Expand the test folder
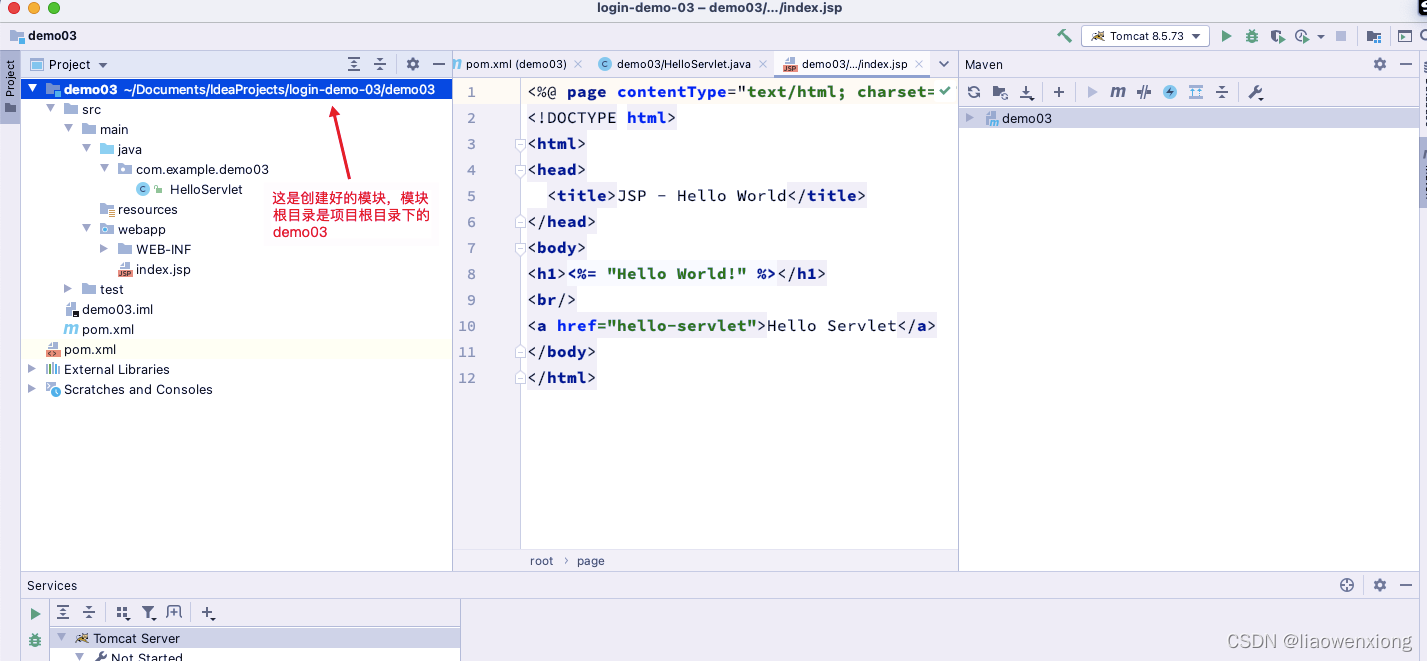1427x661 pixels. (x=68, y=289)
